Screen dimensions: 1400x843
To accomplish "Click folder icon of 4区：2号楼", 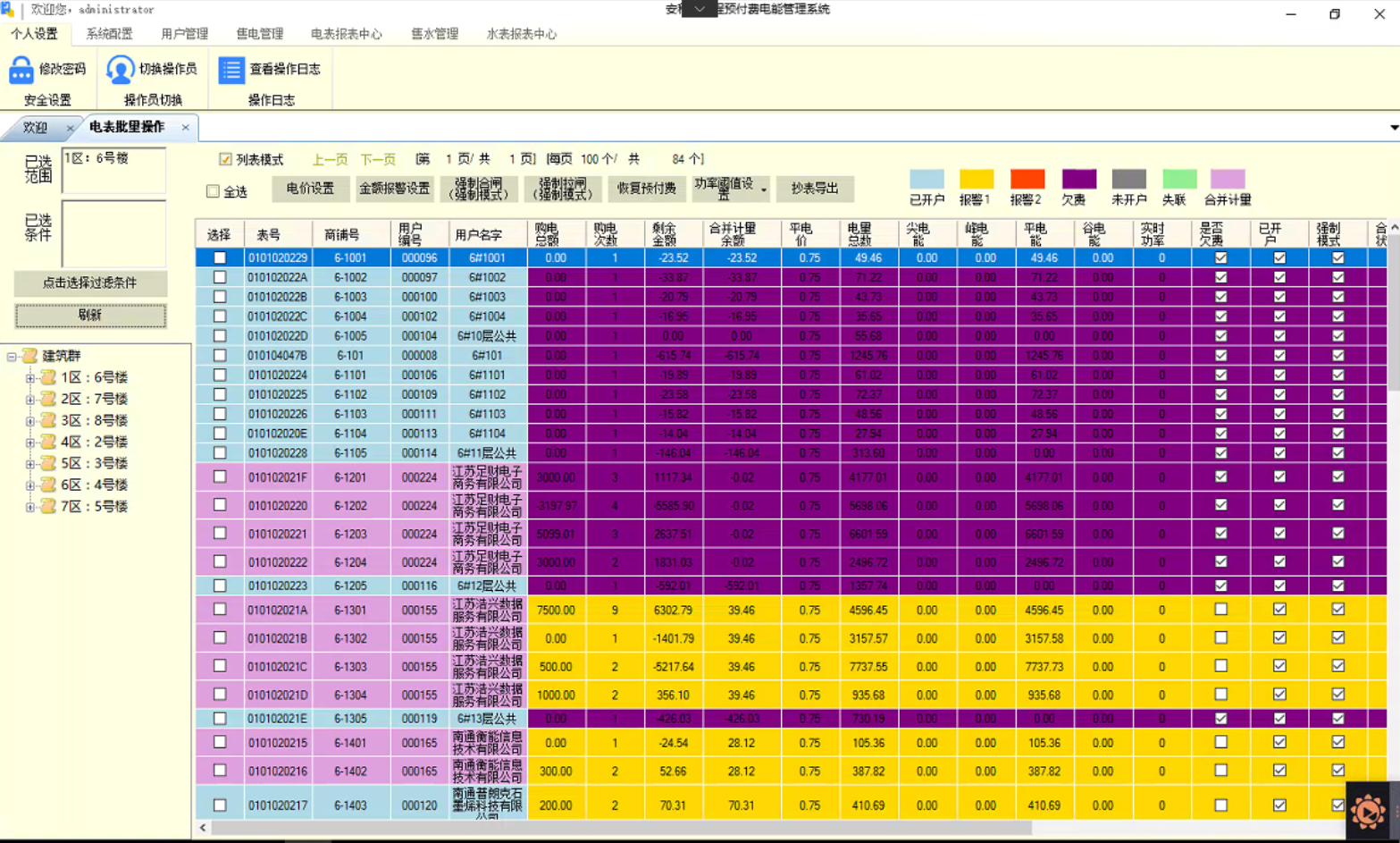I will tap(48, 442).
